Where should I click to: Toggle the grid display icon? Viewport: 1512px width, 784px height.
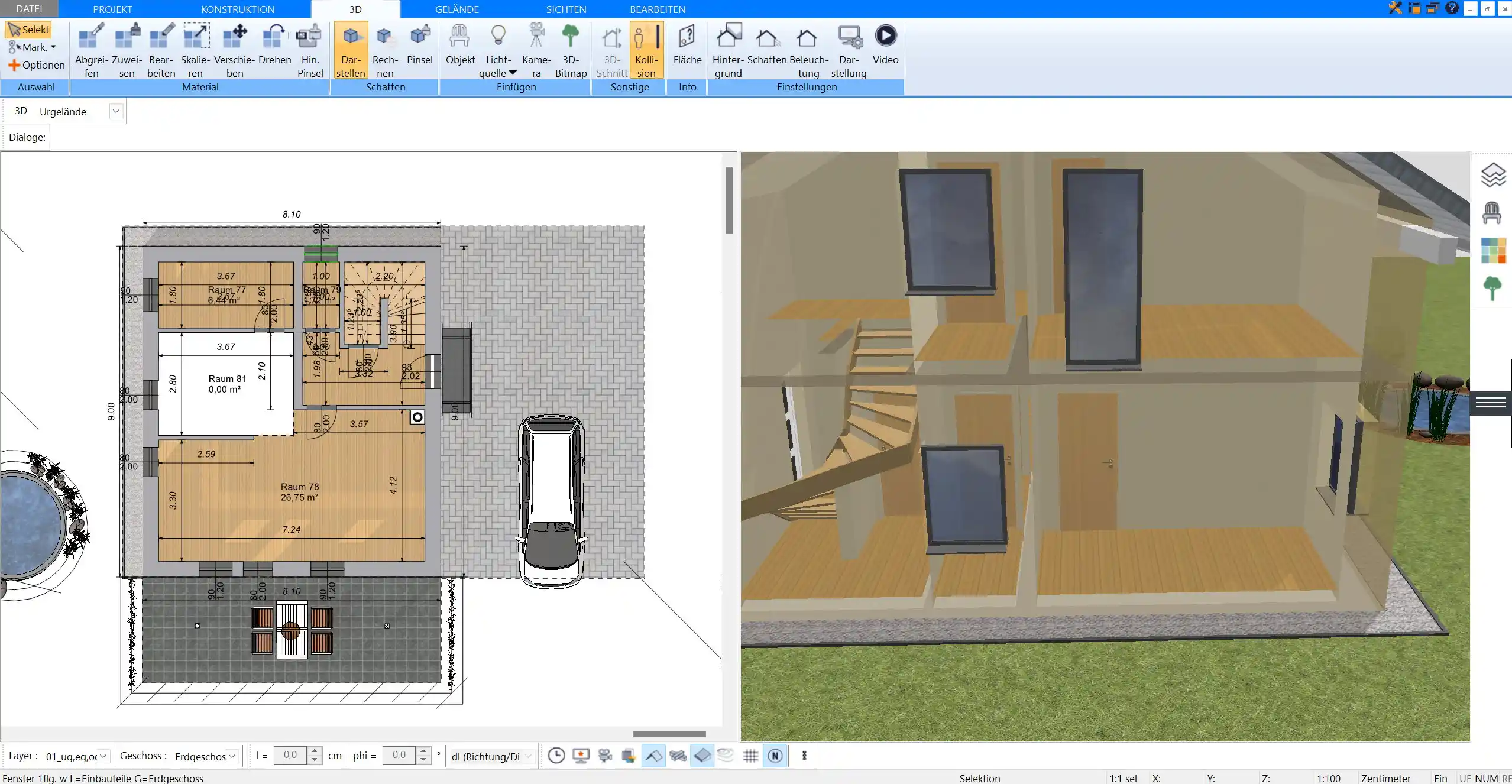[750, 755]
